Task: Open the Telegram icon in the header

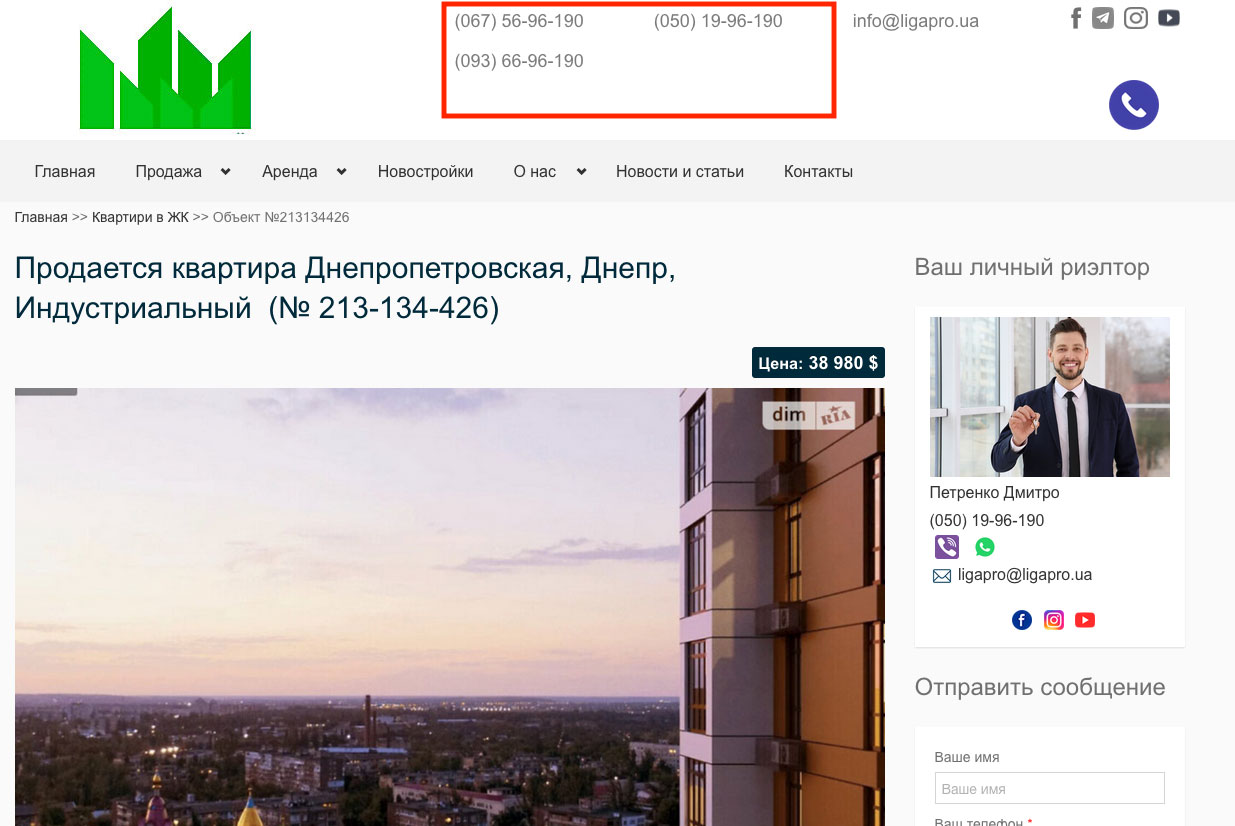Action: point(1103,18)
